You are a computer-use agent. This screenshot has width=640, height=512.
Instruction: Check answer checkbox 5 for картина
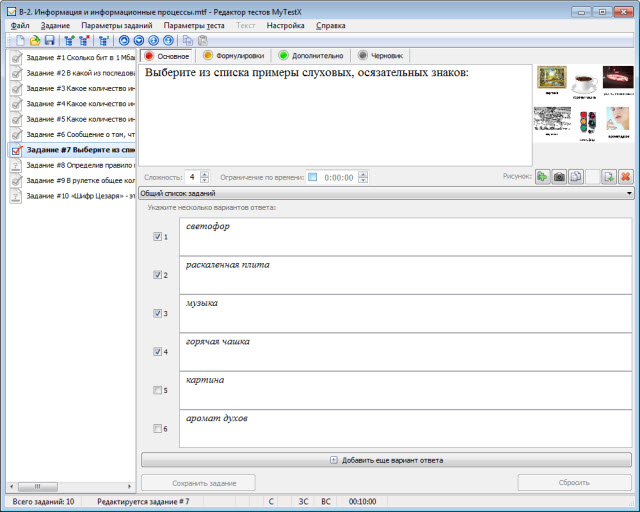[157, 390]
